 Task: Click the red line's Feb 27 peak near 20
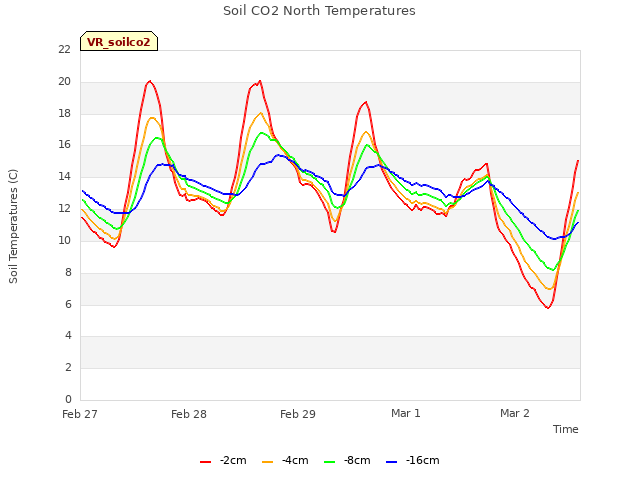click(150, 81)
